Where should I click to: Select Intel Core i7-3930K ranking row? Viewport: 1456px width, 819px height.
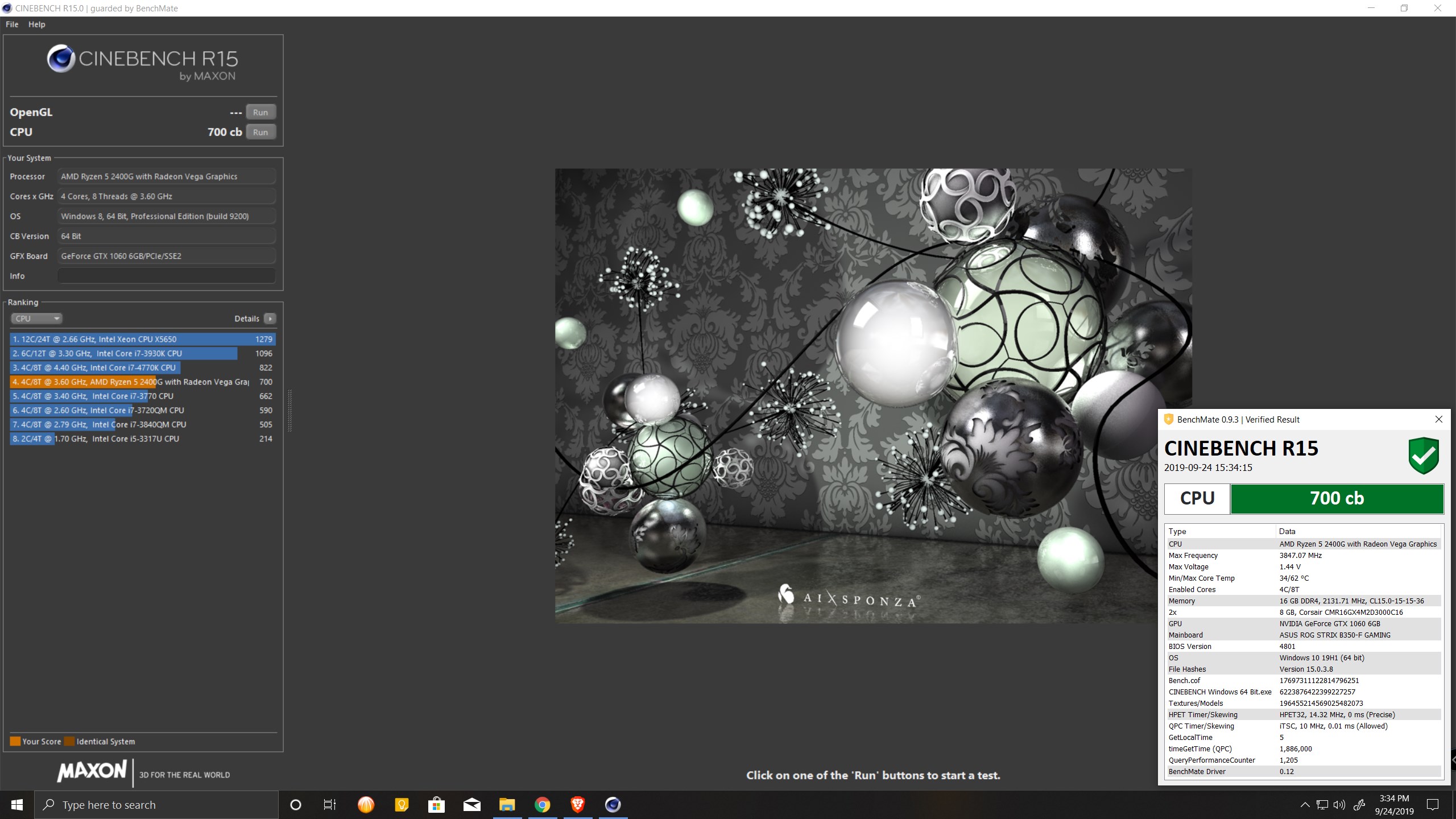(x=143, y=353)
